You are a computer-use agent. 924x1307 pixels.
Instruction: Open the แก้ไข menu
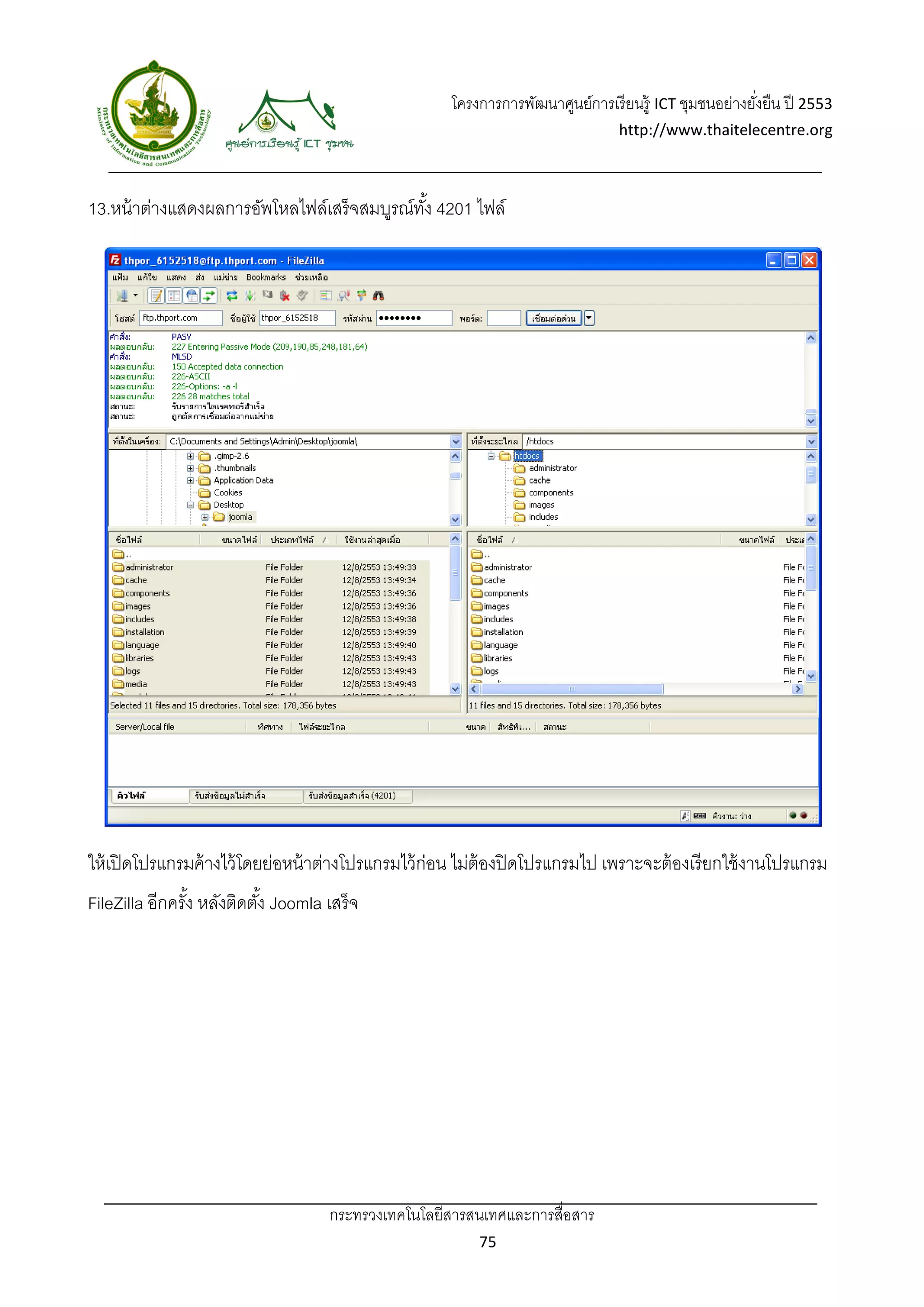pyautogui.click(x=147, y=277)
